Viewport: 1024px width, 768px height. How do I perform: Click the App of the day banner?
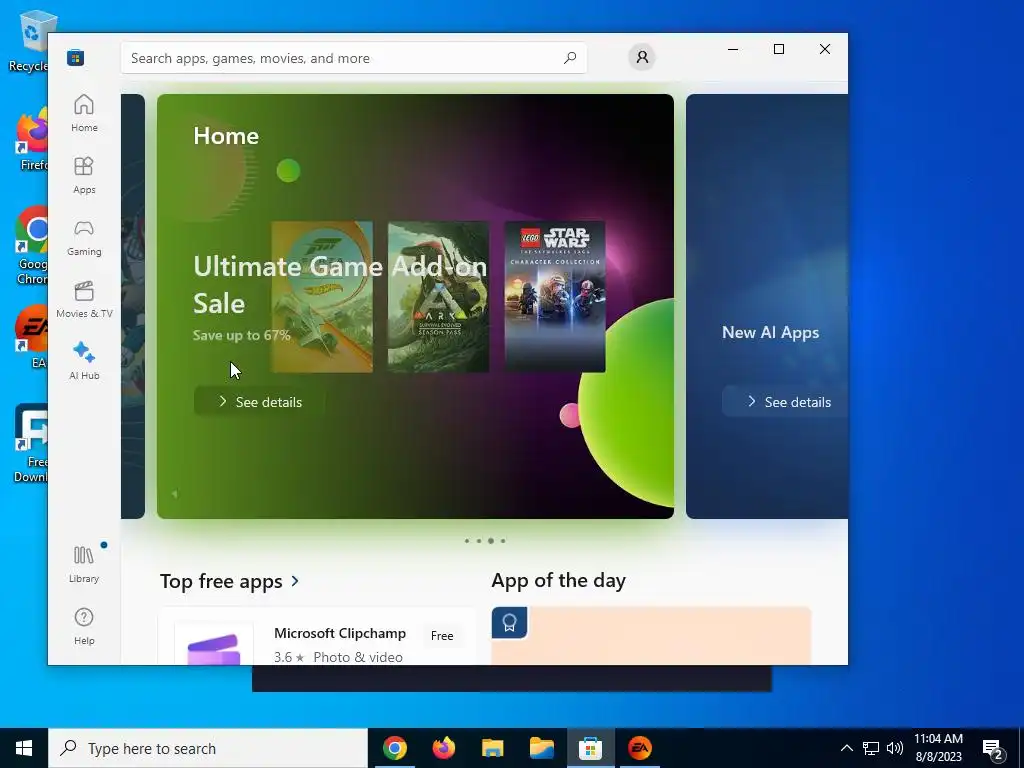coord(651,635)
